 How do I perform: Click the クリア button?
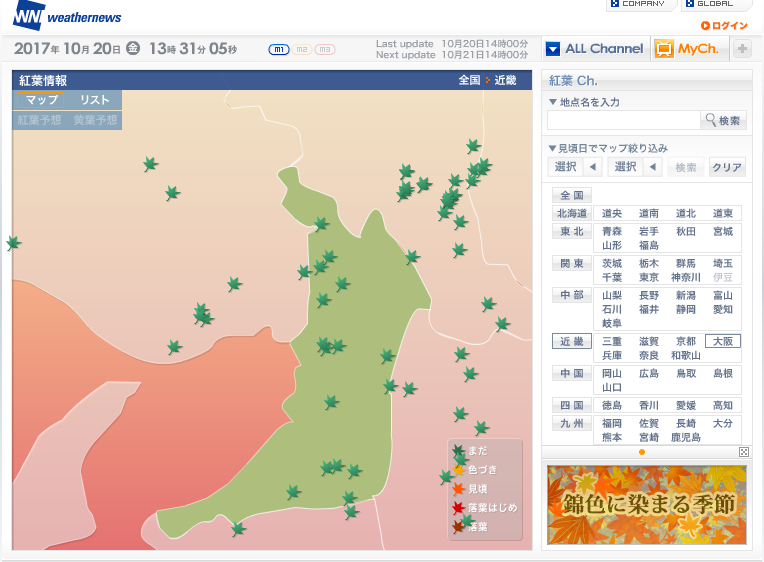click(x=727, y=167)
